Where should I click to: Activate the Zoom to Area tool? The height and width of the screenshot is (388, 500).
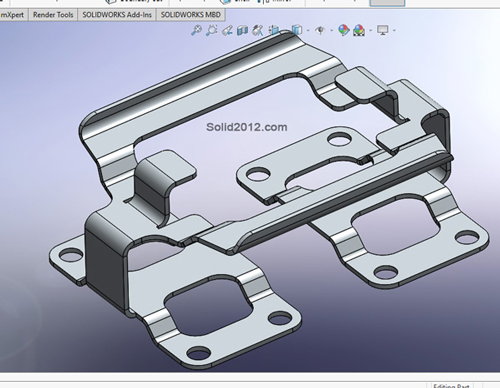point(211,30)
